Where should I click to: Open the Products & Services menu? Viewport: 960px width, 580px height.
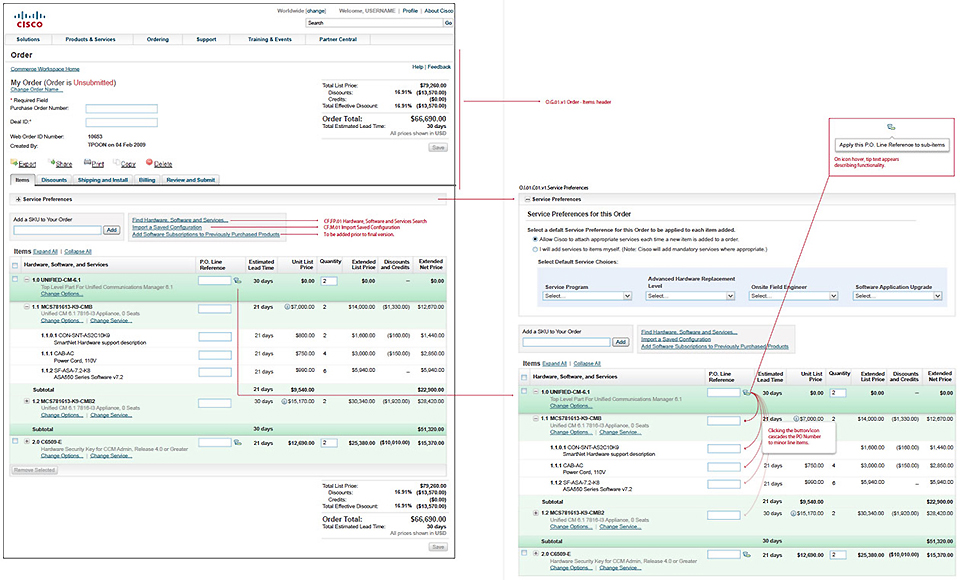click(90, 39)
